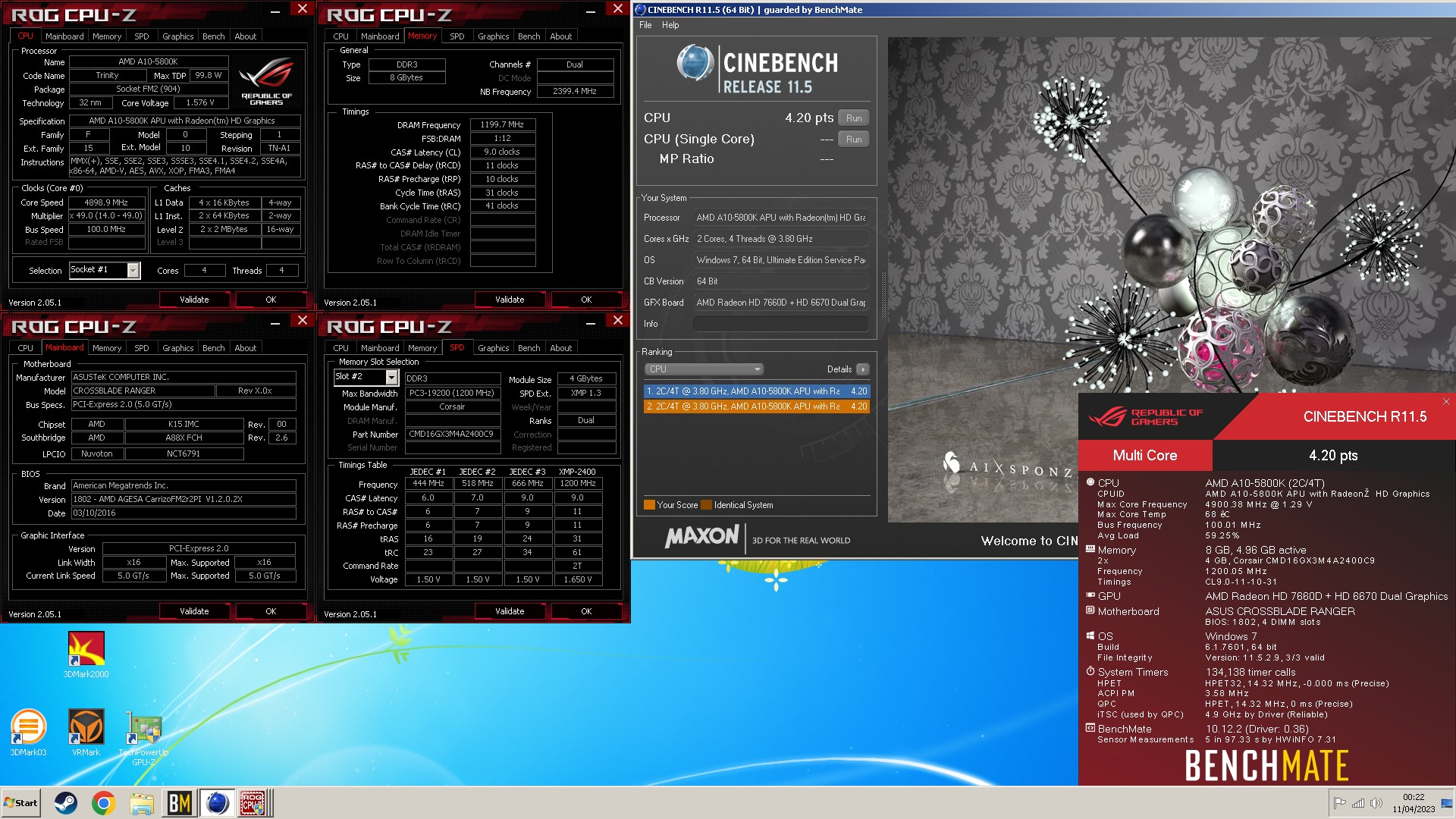The height and width of the screenshot is (819, 1456).
Task: Click the 4.20 pts Multi Core score in BenchMate
Action: 1333,456
